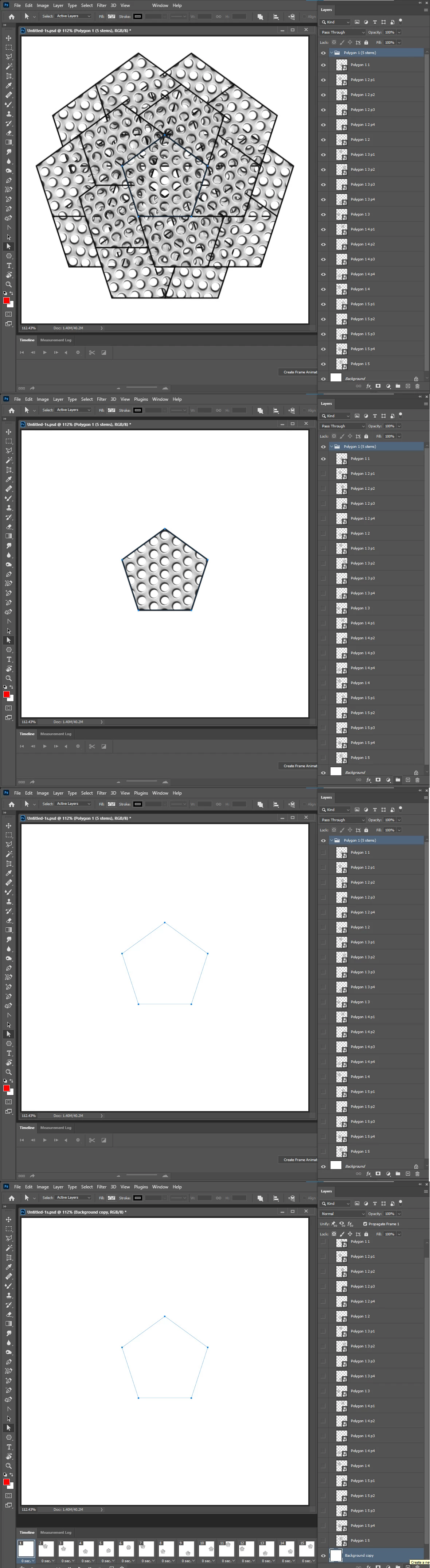
Task: Toggle the Propagate Frame 1 checkbox
Action: (x=365, y=1223)
